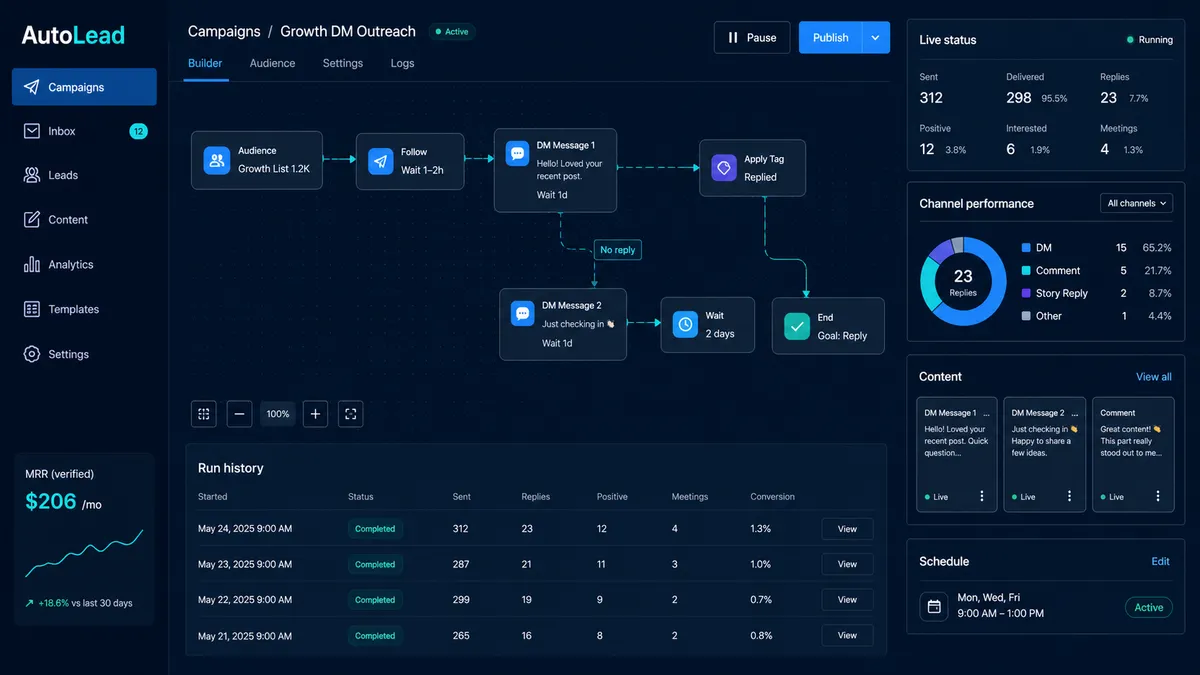
Task: Open the Analytics bar chart icon
Action: point(31,264)
